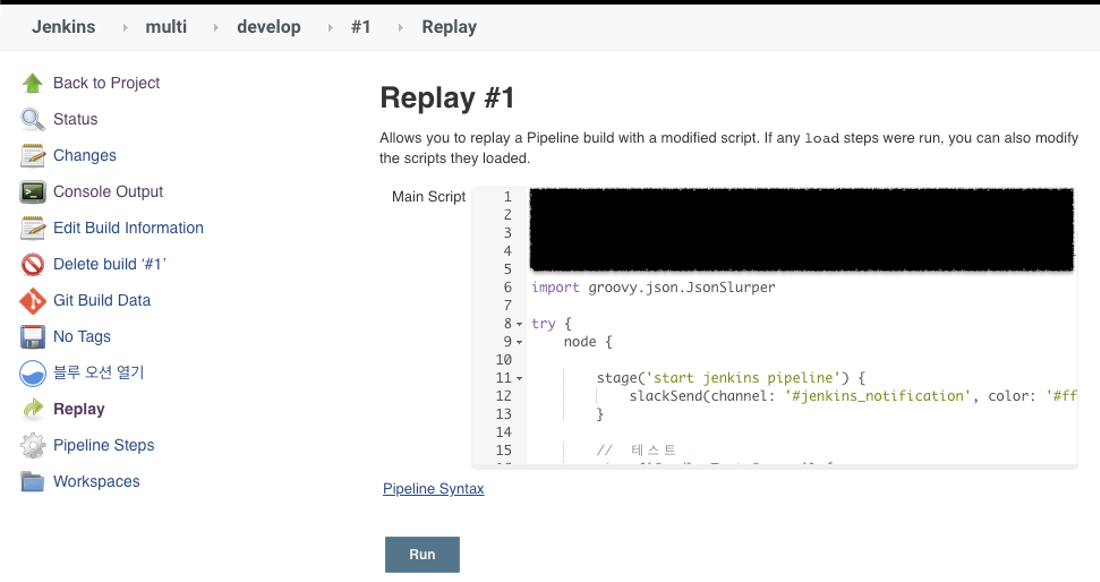The image size is (1100, 582).
Task: Select the Delete build '#1' link
Action: point(109,264)
